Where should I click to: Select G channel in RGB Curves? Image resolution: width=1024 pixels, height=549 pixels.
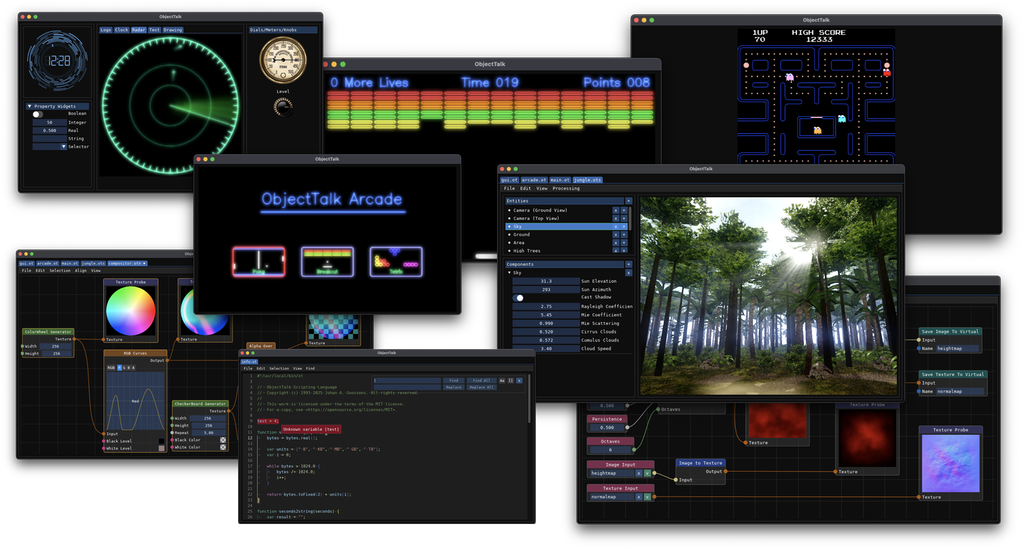124,368
